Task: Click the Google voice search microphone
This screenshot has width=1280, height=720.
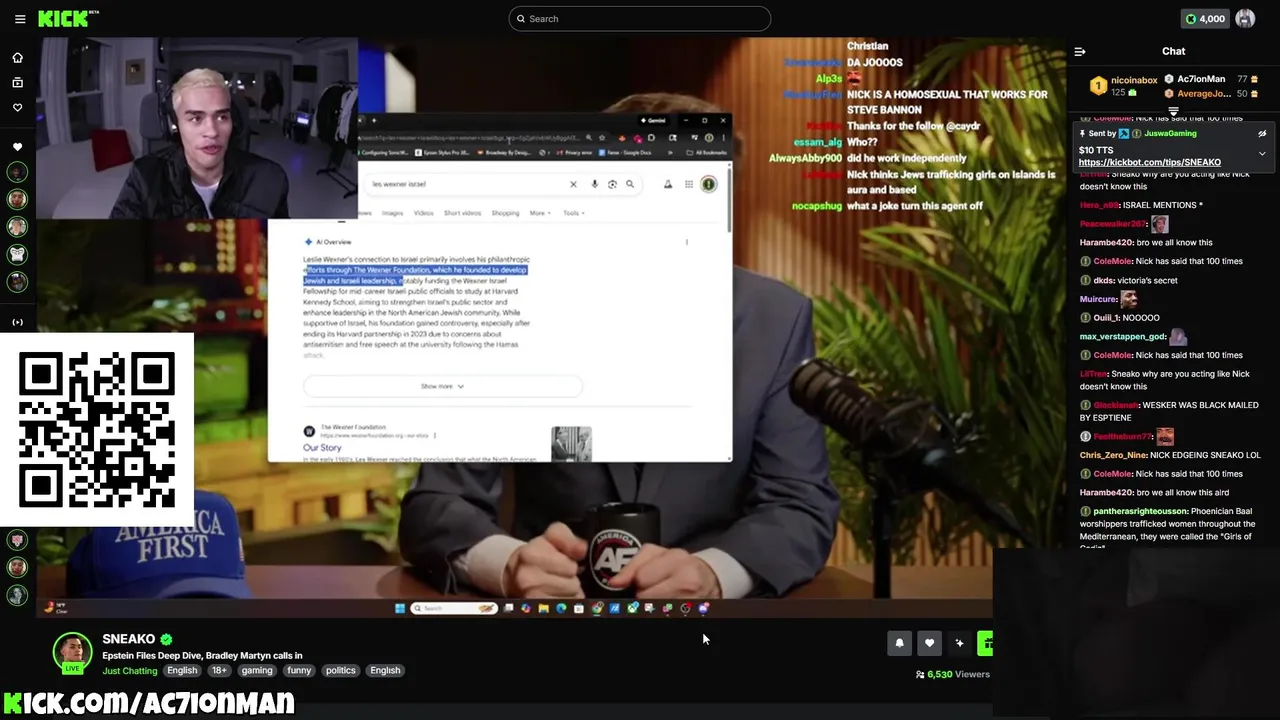Action: point(594,184)
